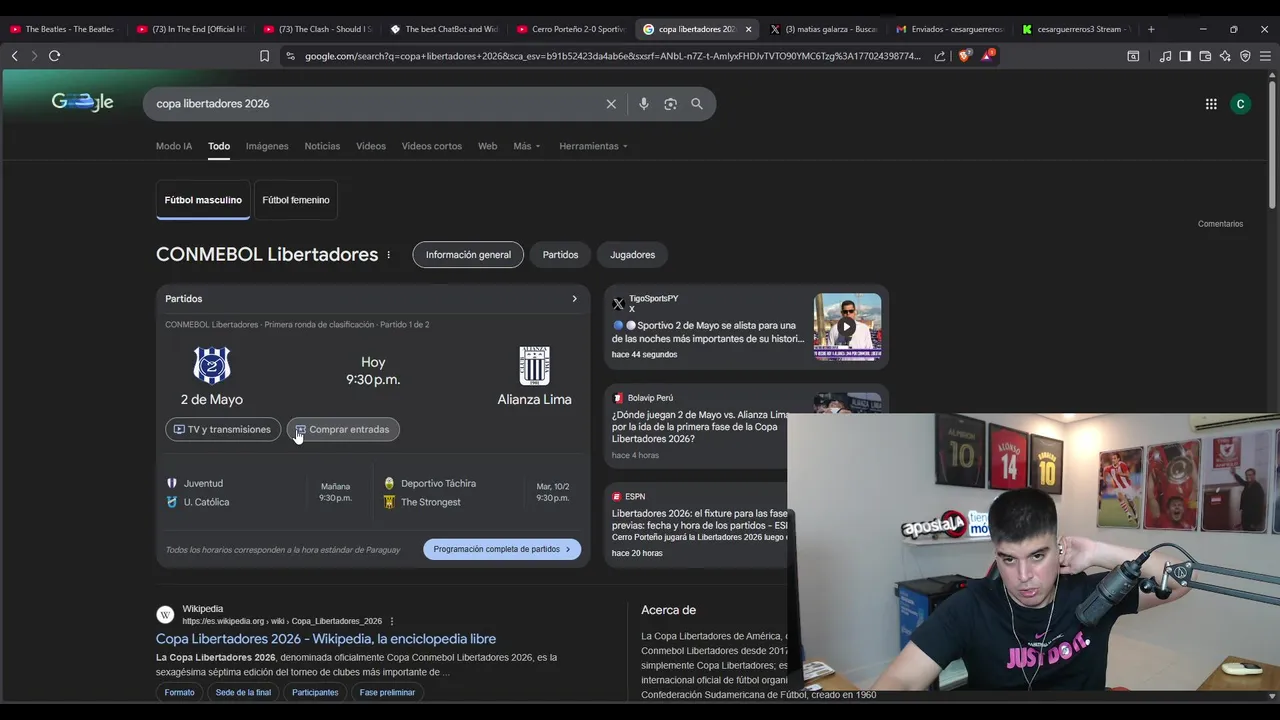The height and width of the screenshot is (720, 1280).
Task: Switch to the cesarguerreros3 Stream tab
Action: (1077, 29)
